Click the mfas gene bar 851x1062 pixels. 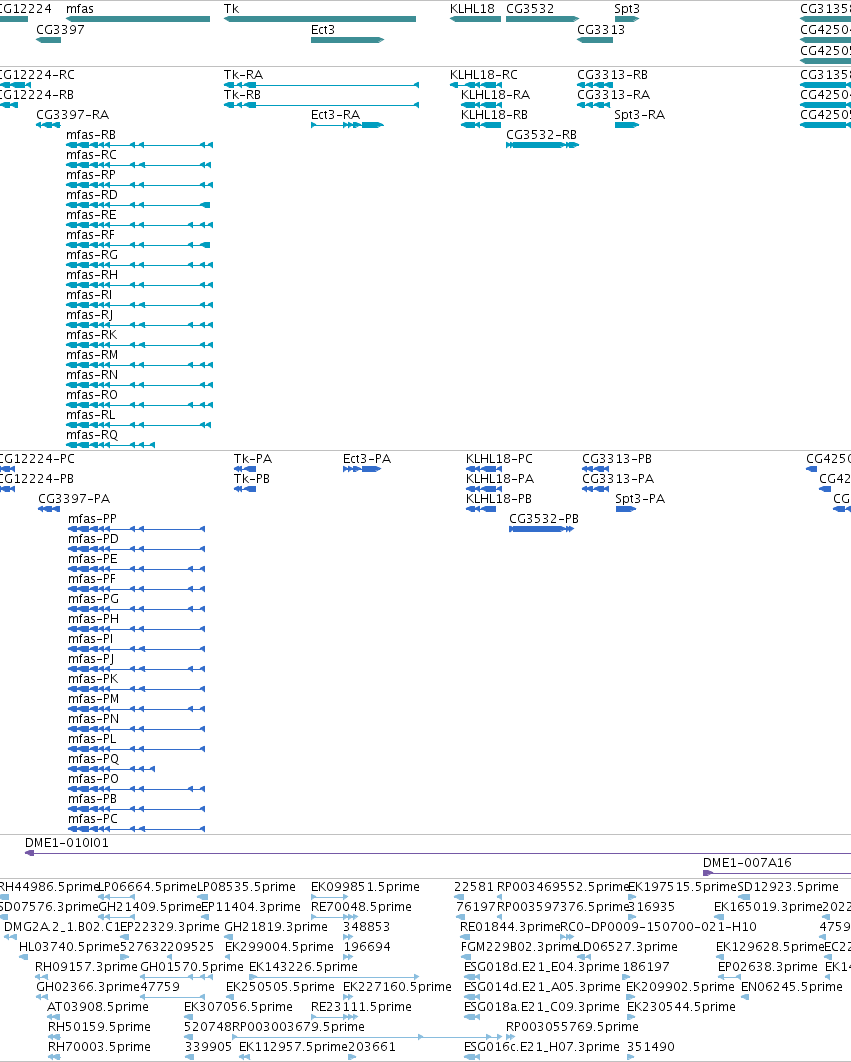(x=138, y=19)
